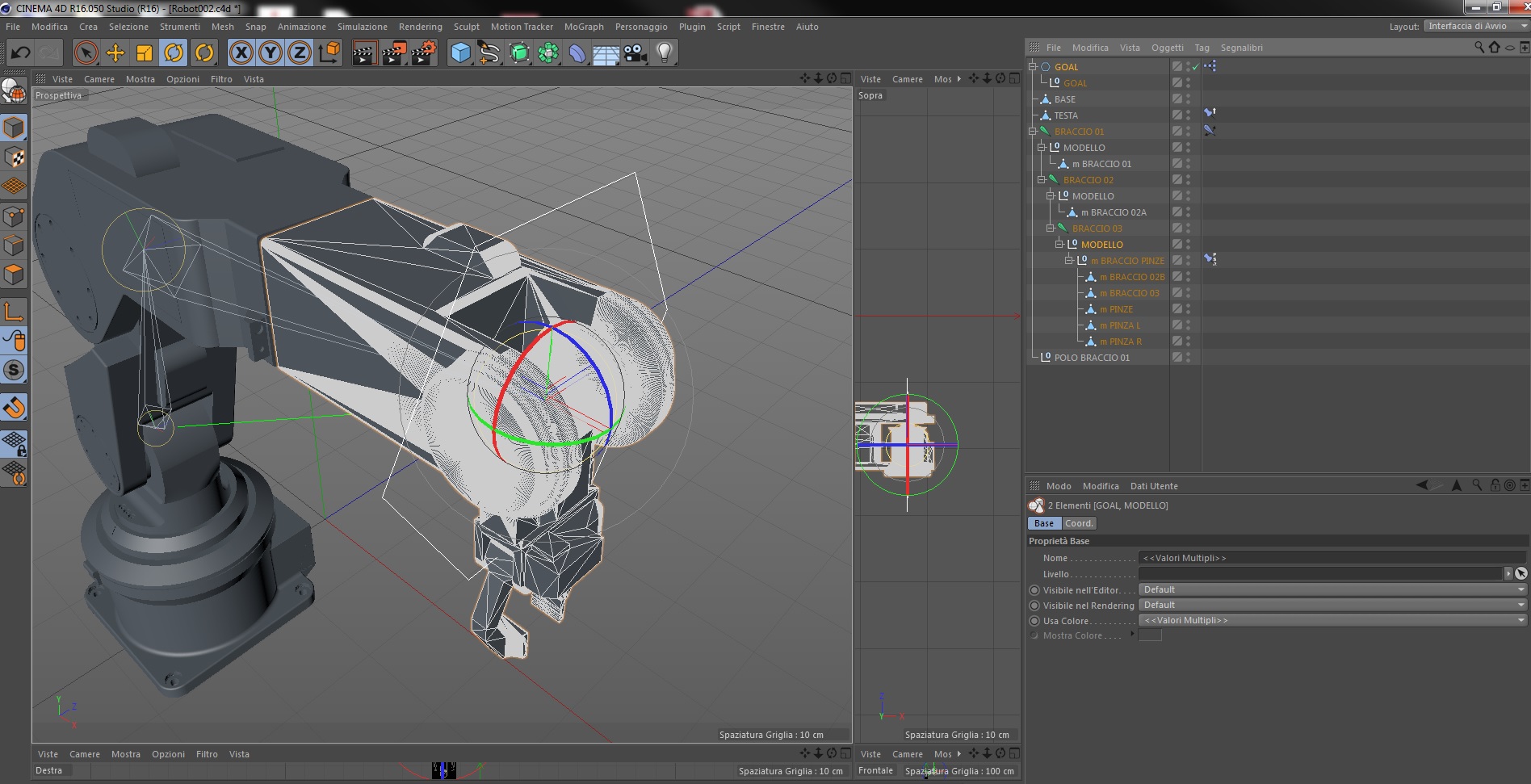The height and width of the screenshot is (784, 1531).
Task: Collapse the m BRACCIO PINZE group
Action: tap(1068, 261)
